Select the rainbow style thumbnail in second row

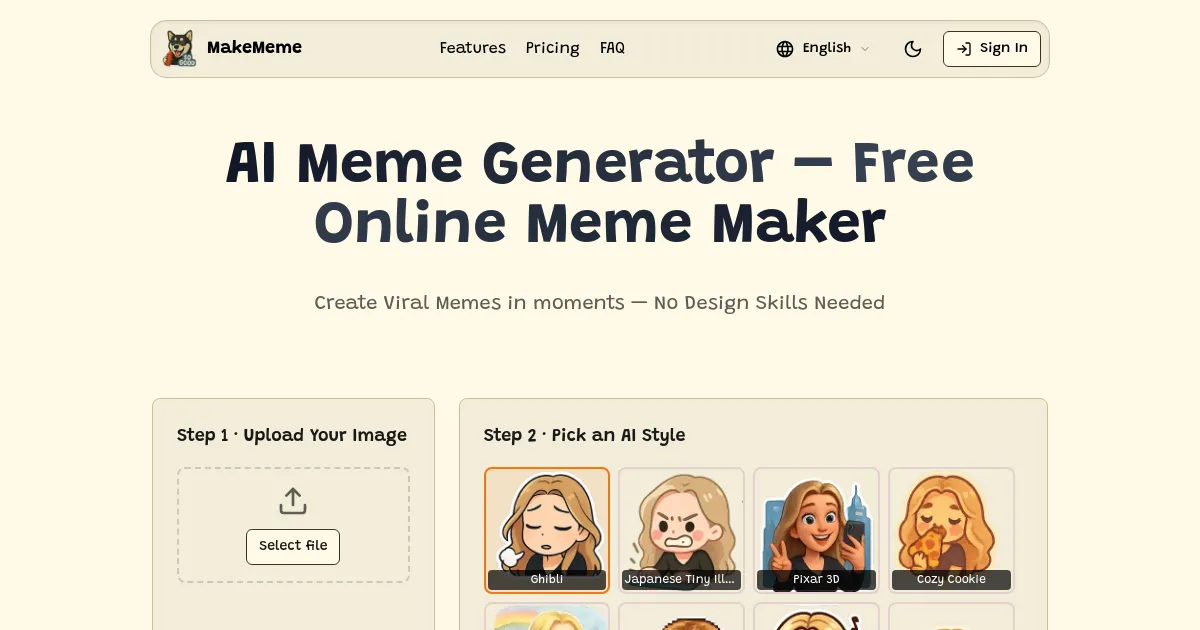click(x=547, y=616)
